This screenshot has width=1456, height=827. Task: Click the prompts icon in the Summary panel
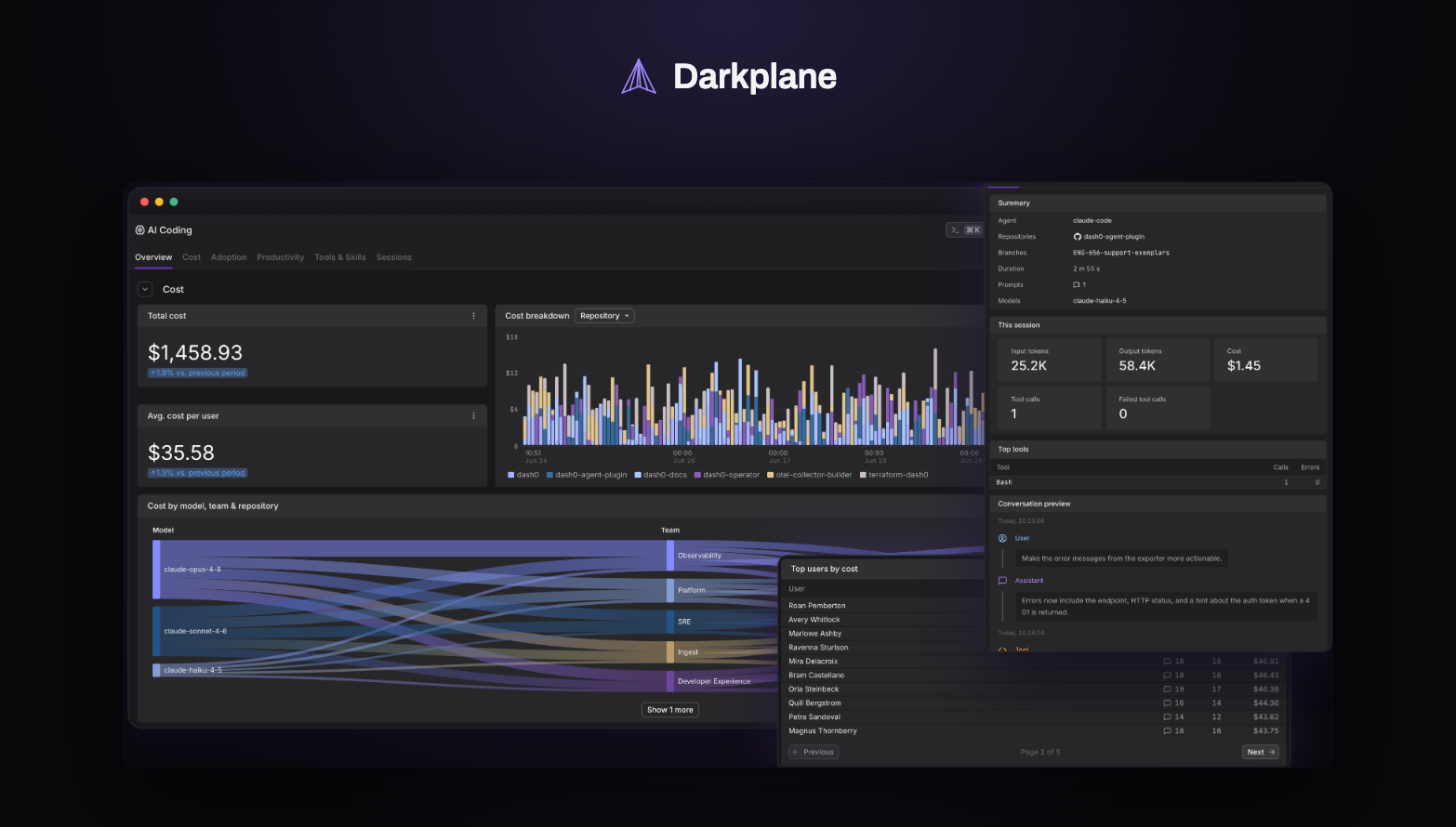(x=1077, y=285)
